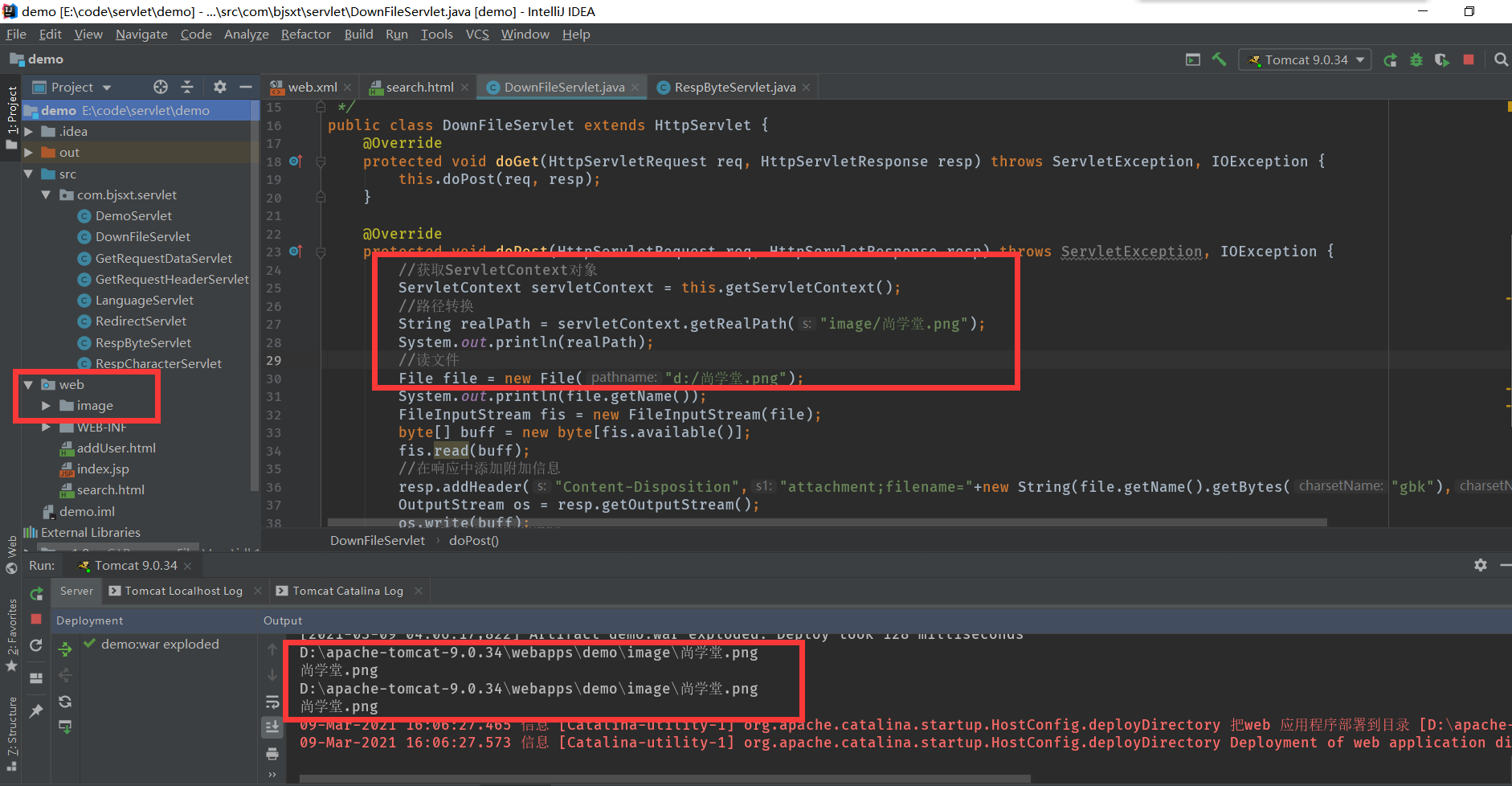Viewport: 1512px width, 786px height.
Task: Open Run panel settings gear
Action: 1481,565
